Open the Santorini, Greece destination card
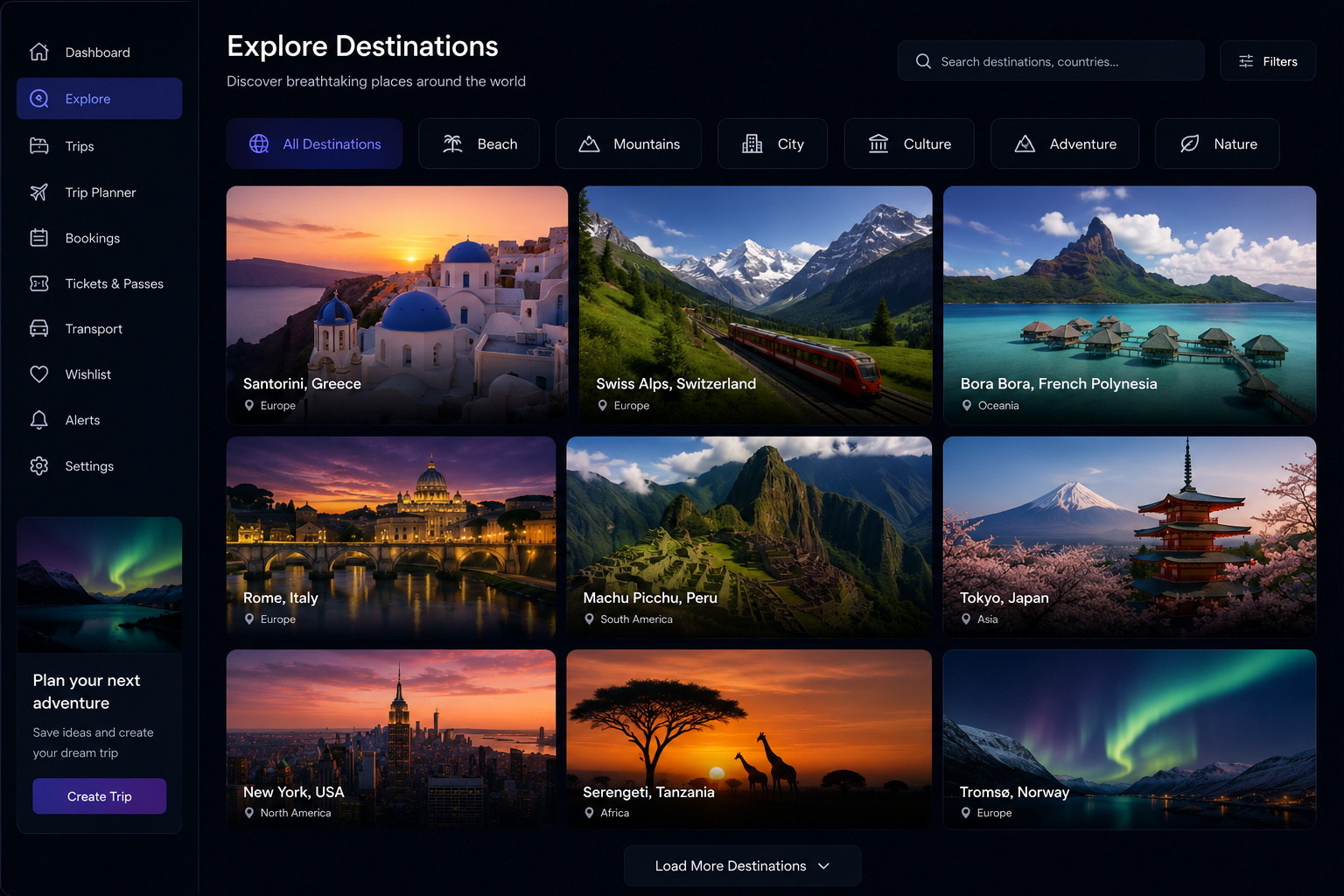 (397, 305)
